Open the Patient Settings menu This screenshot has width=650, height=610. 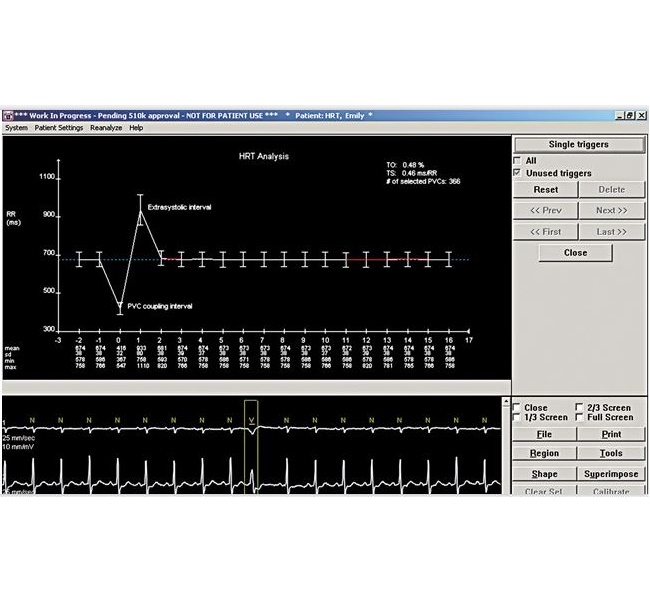(x=58, y=128)
